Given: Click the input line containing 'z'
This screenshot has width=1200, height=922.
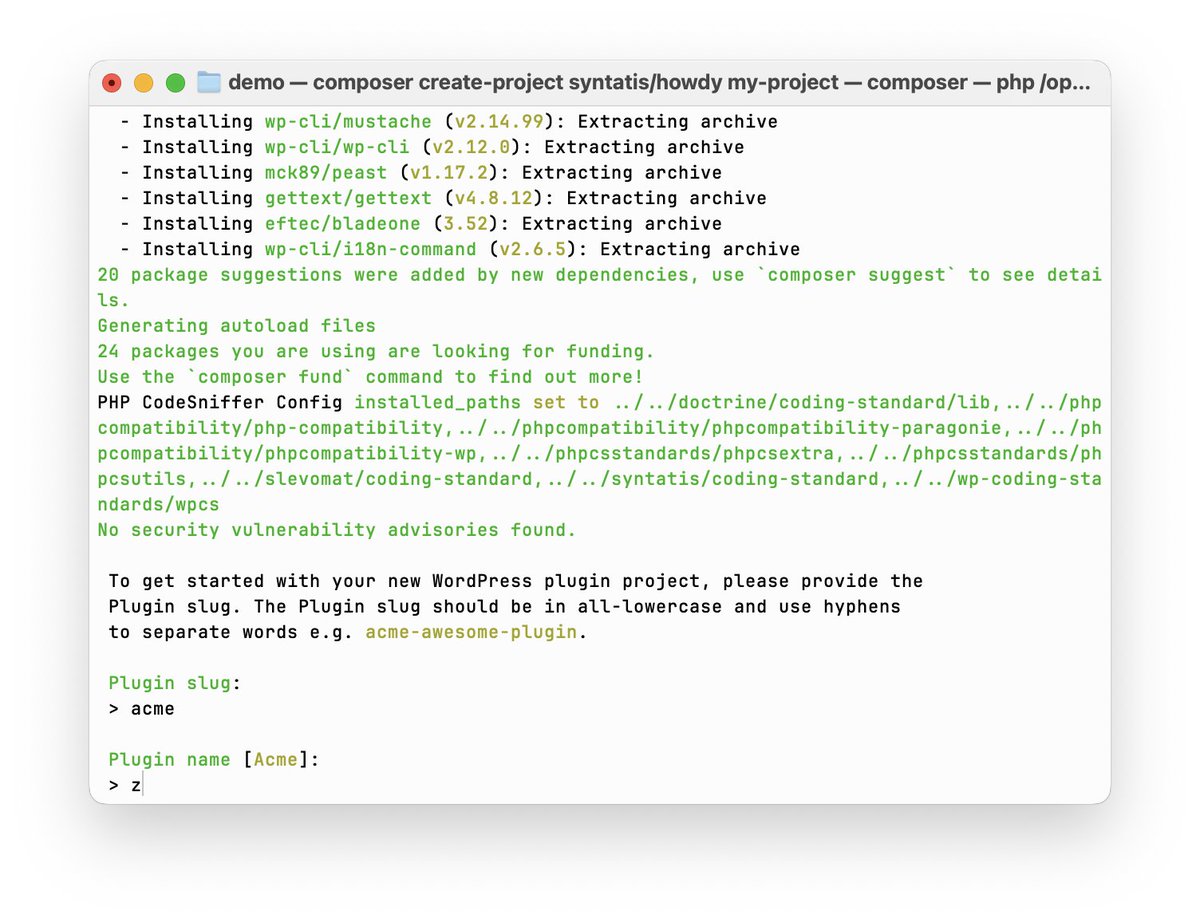Looking at the screenshot, I should click(126, 785).
